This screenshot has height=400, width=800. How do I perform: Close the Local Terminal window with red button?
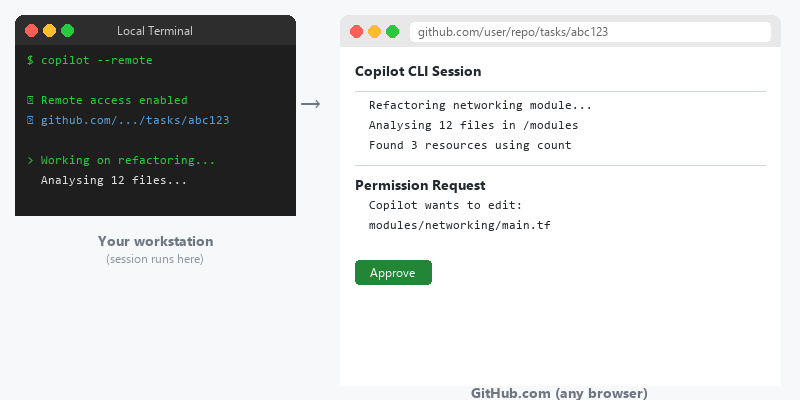pos(32,31)
